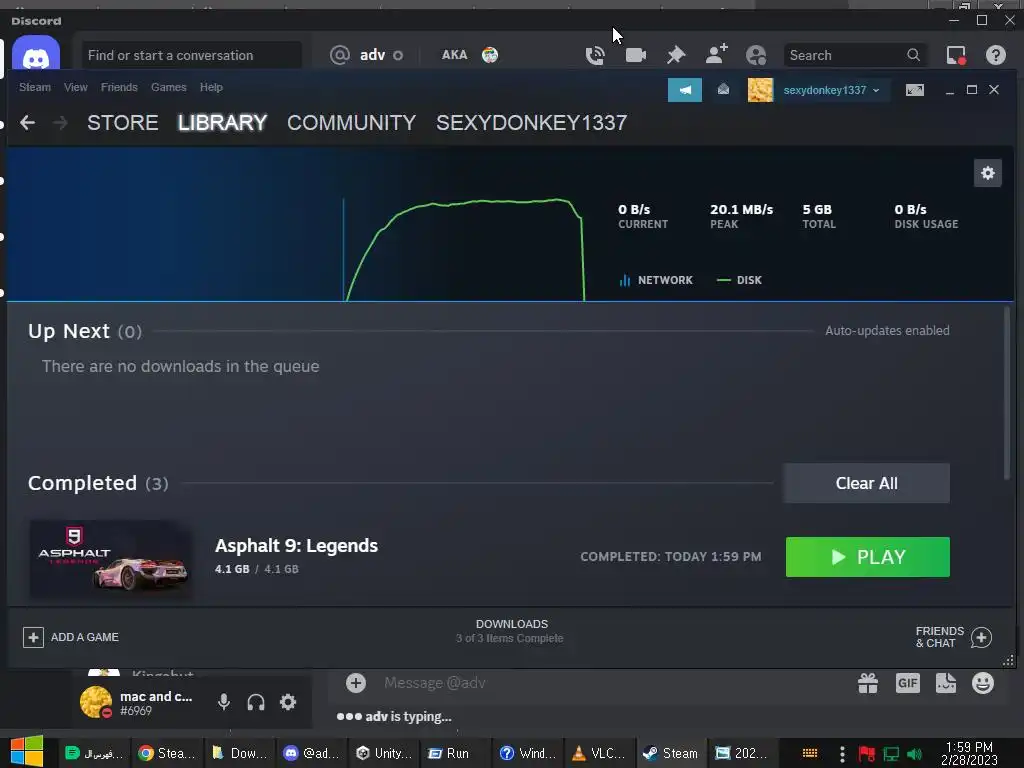Open download settings gear in Steam
This screenshot has height=768, width=1024.
pos(987,173)
